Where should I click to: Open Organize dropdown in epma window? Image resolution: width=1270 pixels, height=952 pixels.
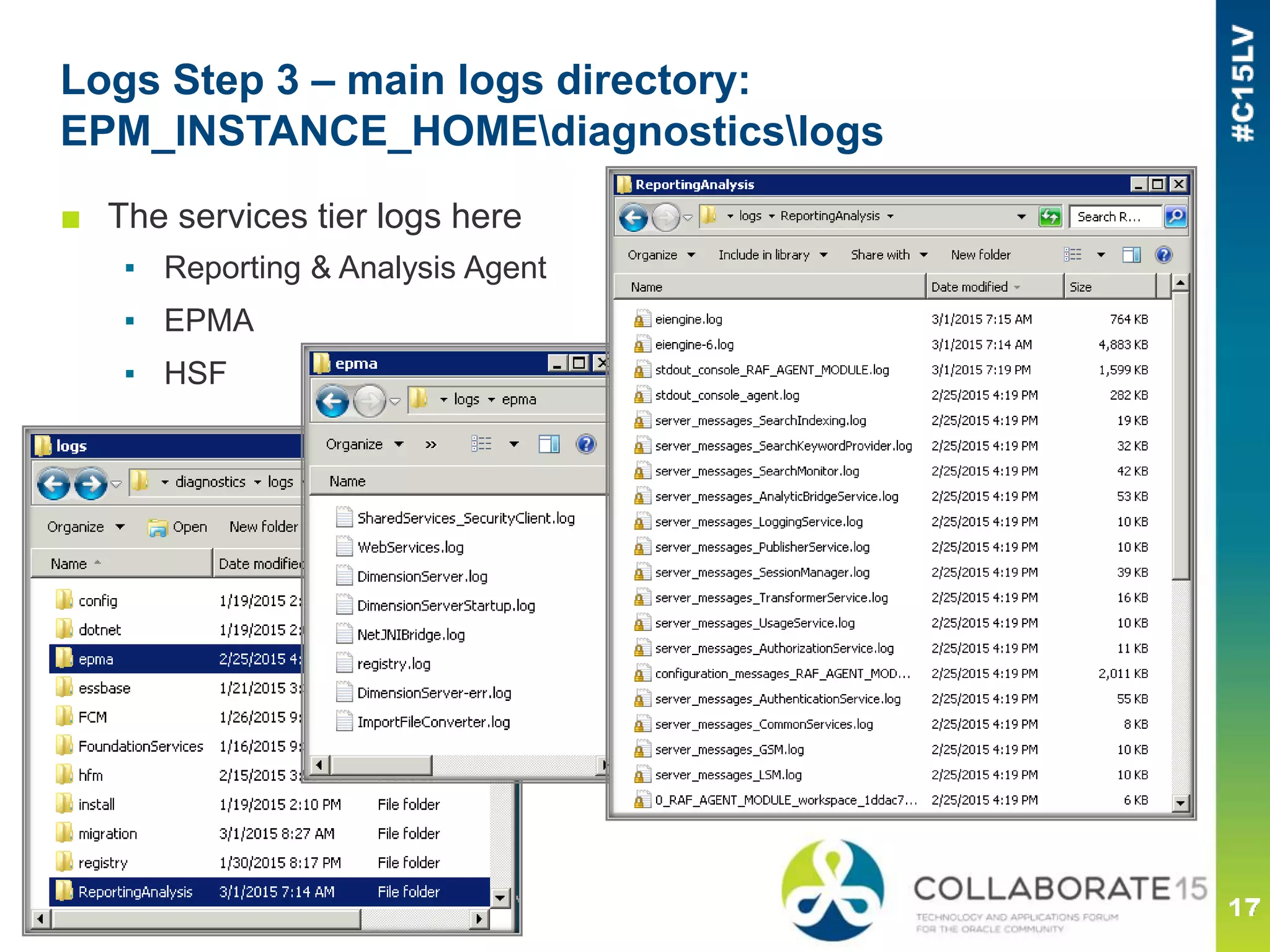[365, 444]
